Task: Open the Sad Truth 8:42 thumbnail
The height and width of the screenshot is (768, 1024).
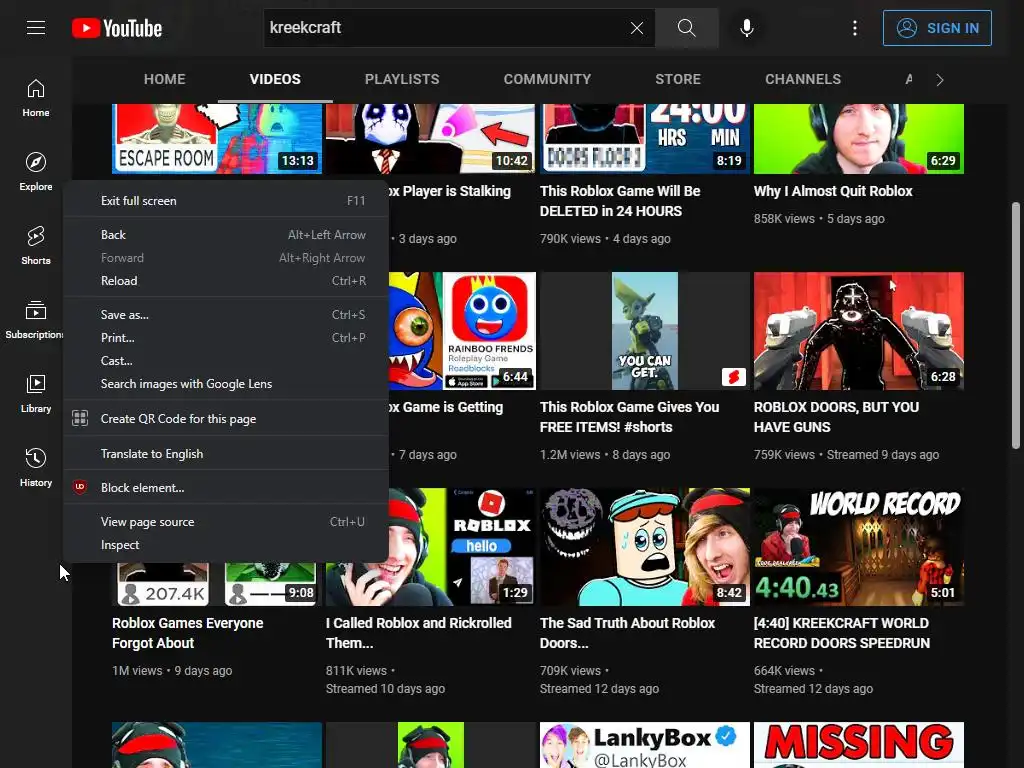Action: 645,547
